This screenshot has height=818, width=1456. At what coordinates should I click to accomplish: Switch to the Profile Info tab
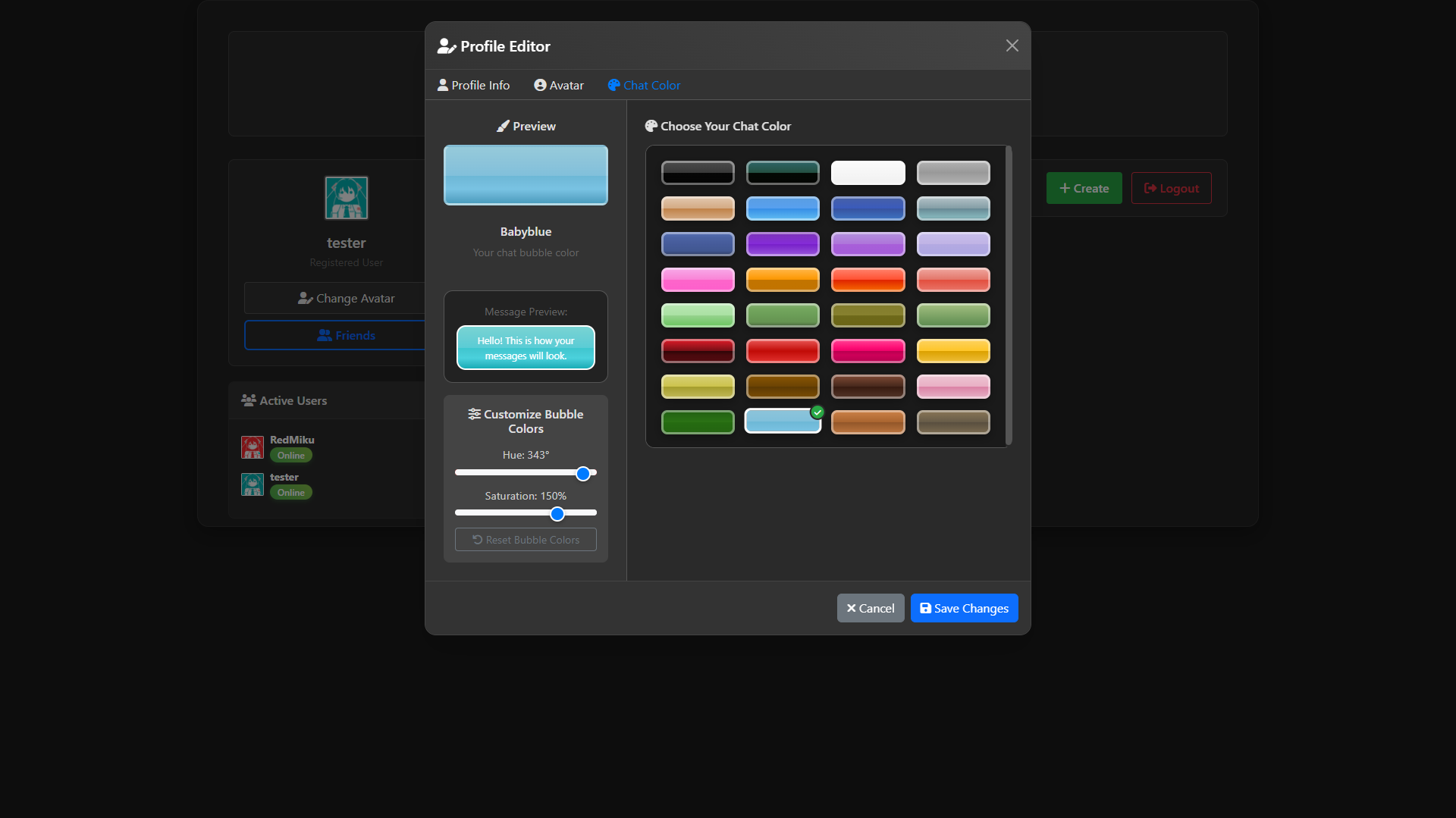tap(473, 85)
